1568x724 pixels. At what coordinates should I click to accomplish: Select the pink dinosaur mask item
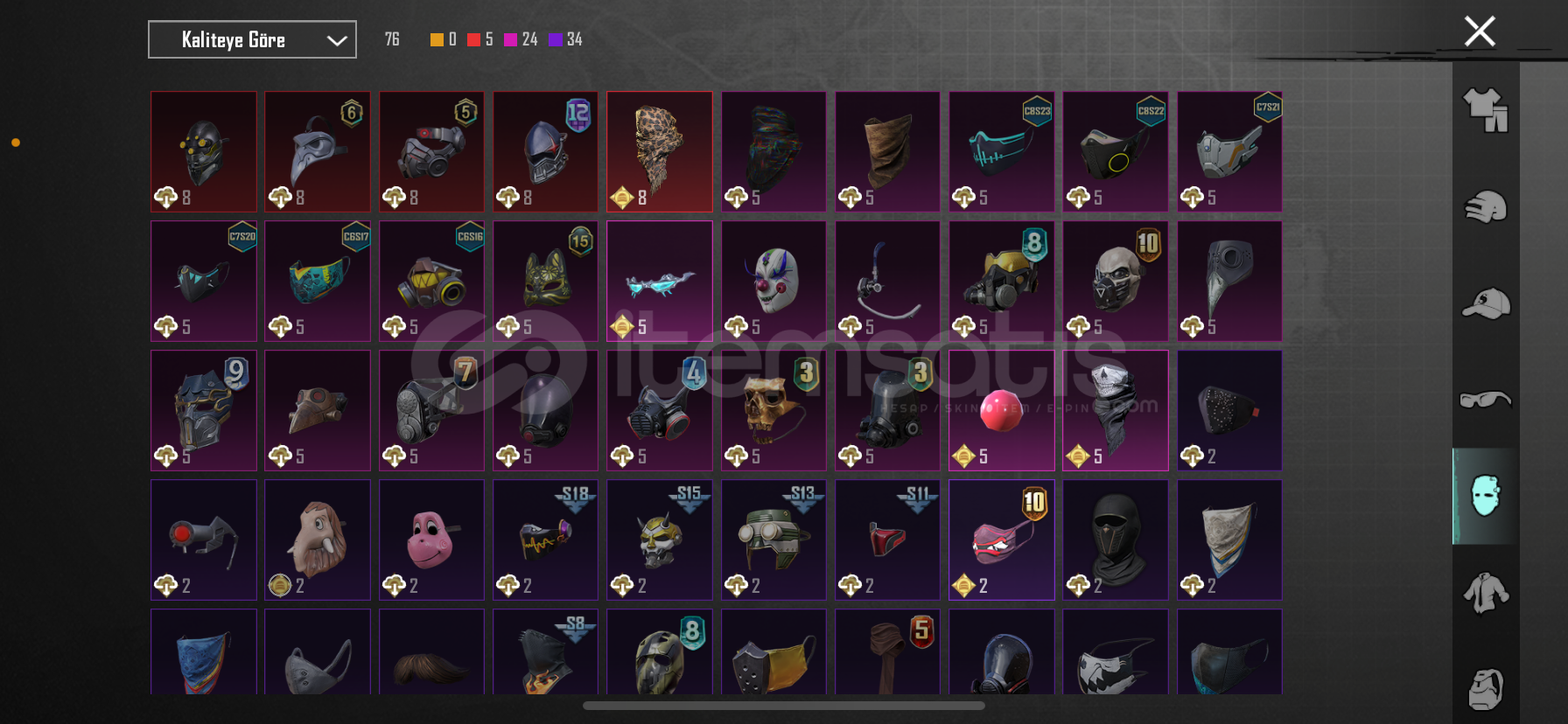431,540
